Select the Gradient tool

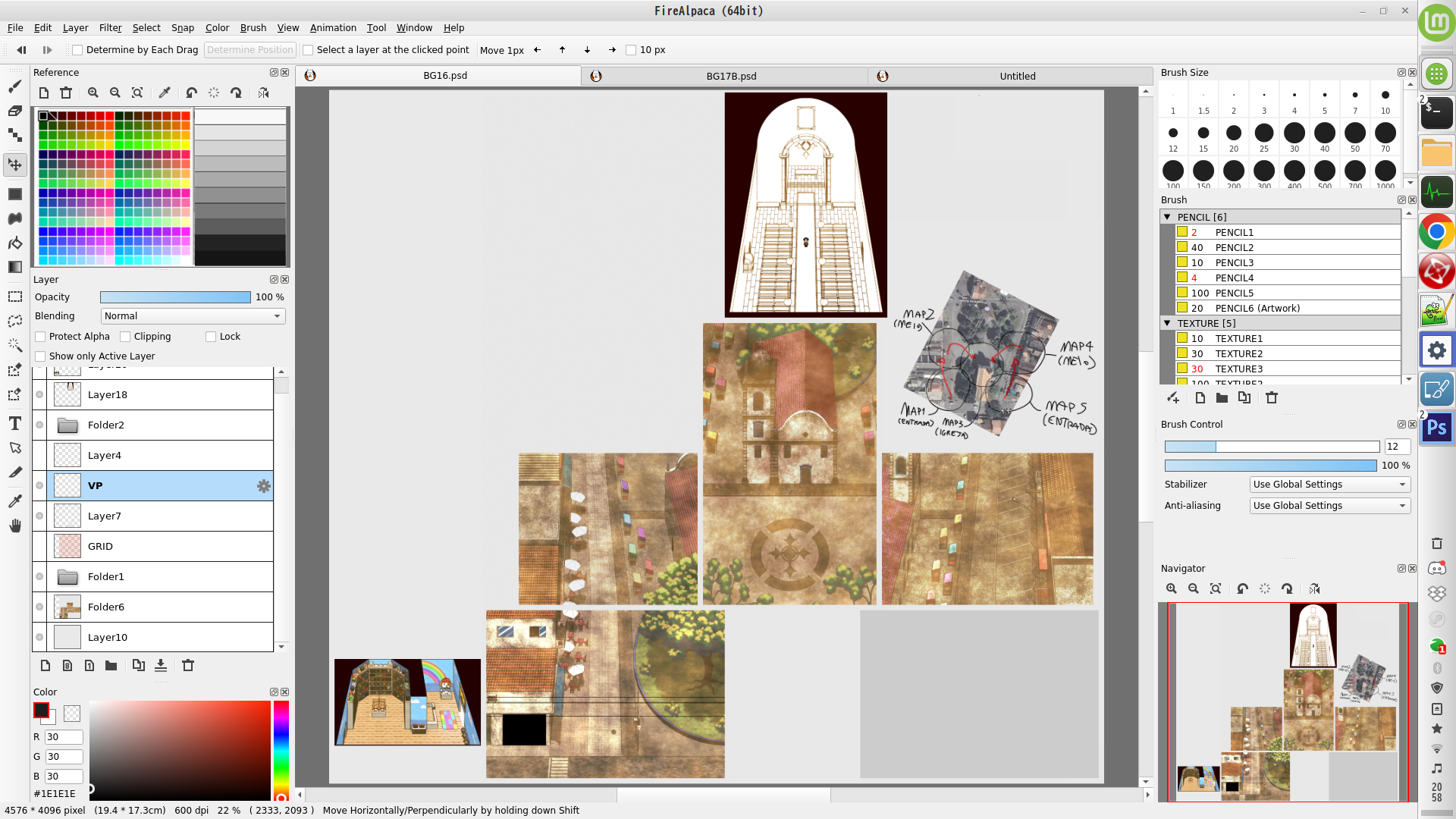coord(14,266)
